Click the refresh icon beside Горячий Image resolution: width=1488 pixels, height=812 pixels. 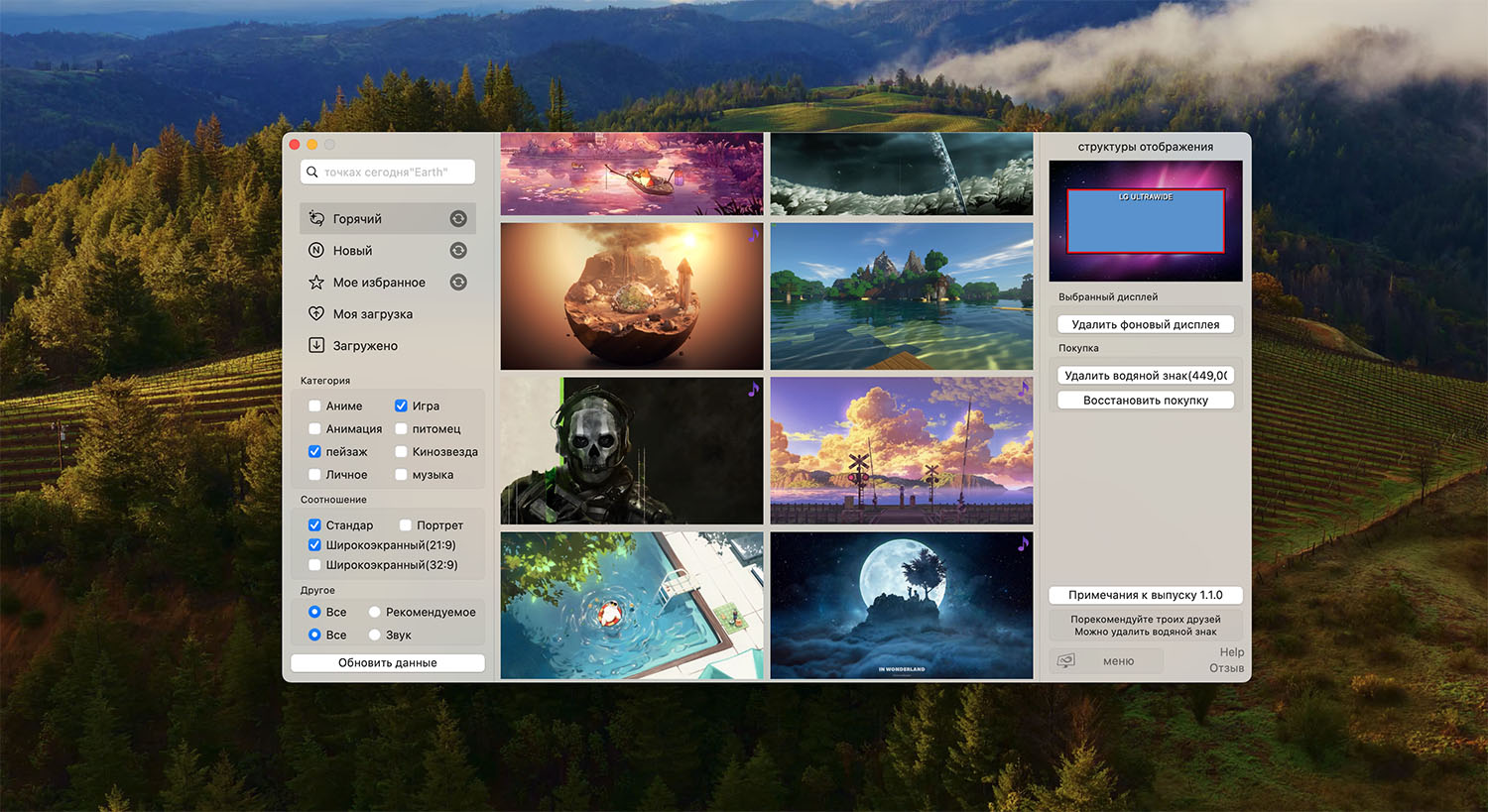click(x=458, y=219)
